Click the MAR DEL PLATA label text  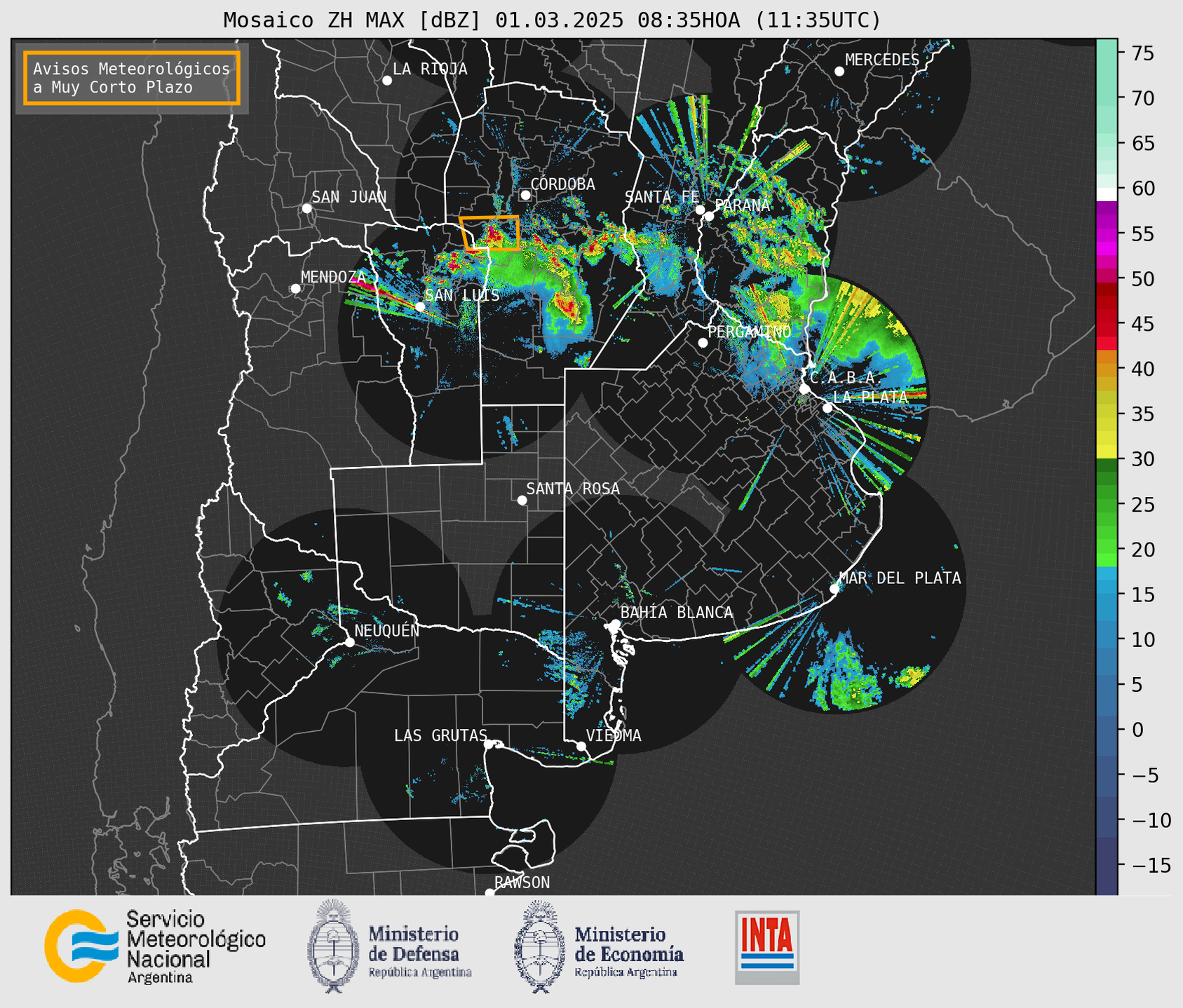pyautogui.click(x=900, y=578)
